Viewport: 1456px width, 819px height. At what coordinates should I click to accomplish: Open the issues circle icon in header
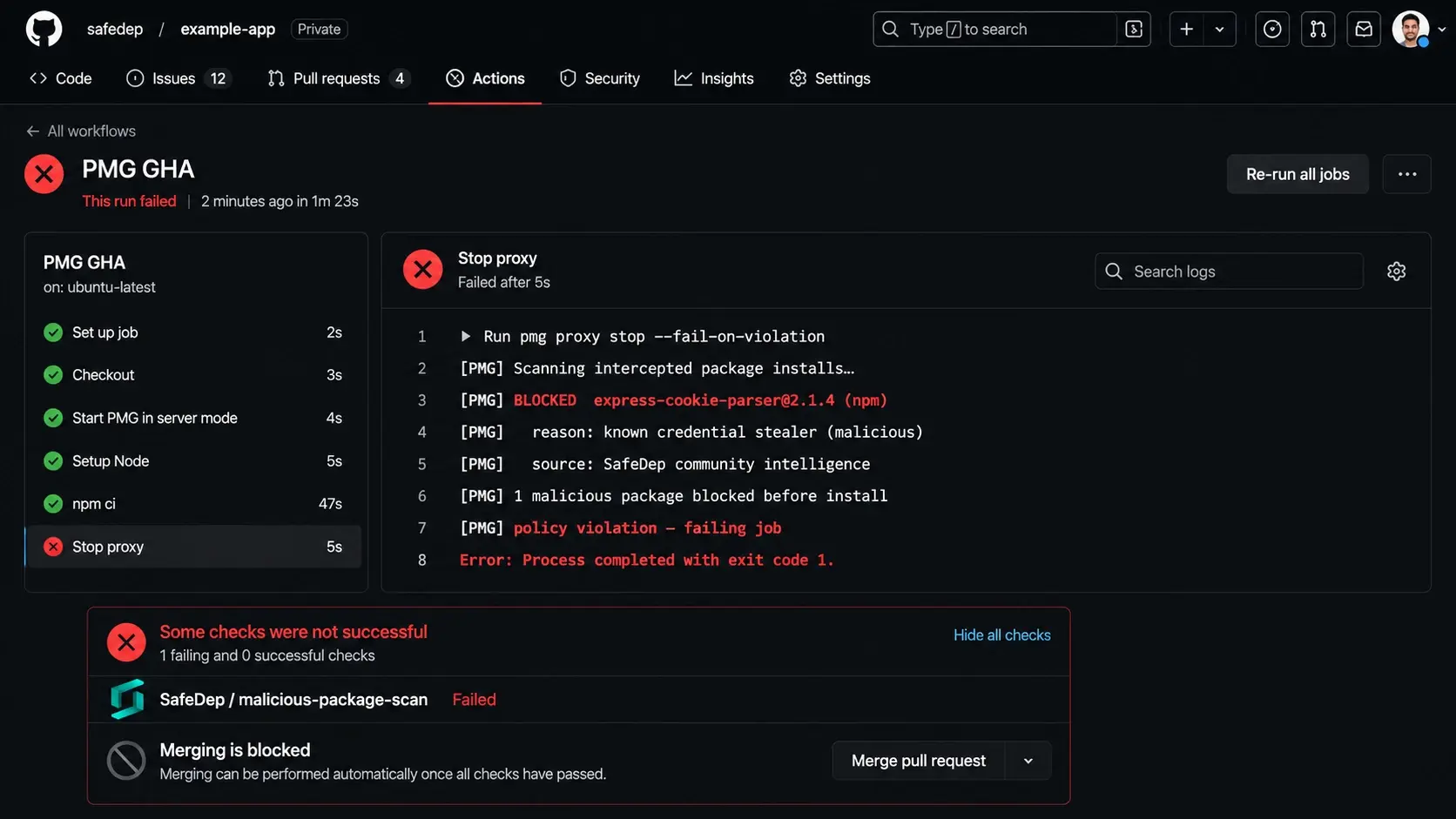pos(1272,29)
